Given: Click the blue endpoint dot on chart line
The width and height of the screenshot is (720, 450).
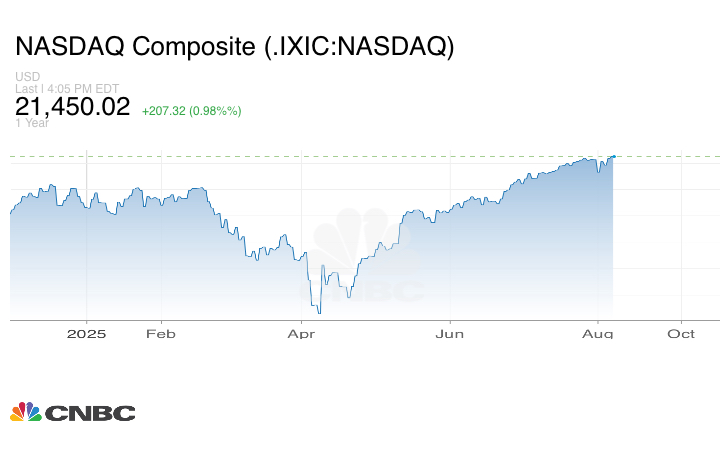Looking at the screenshot, I should 613,156.
